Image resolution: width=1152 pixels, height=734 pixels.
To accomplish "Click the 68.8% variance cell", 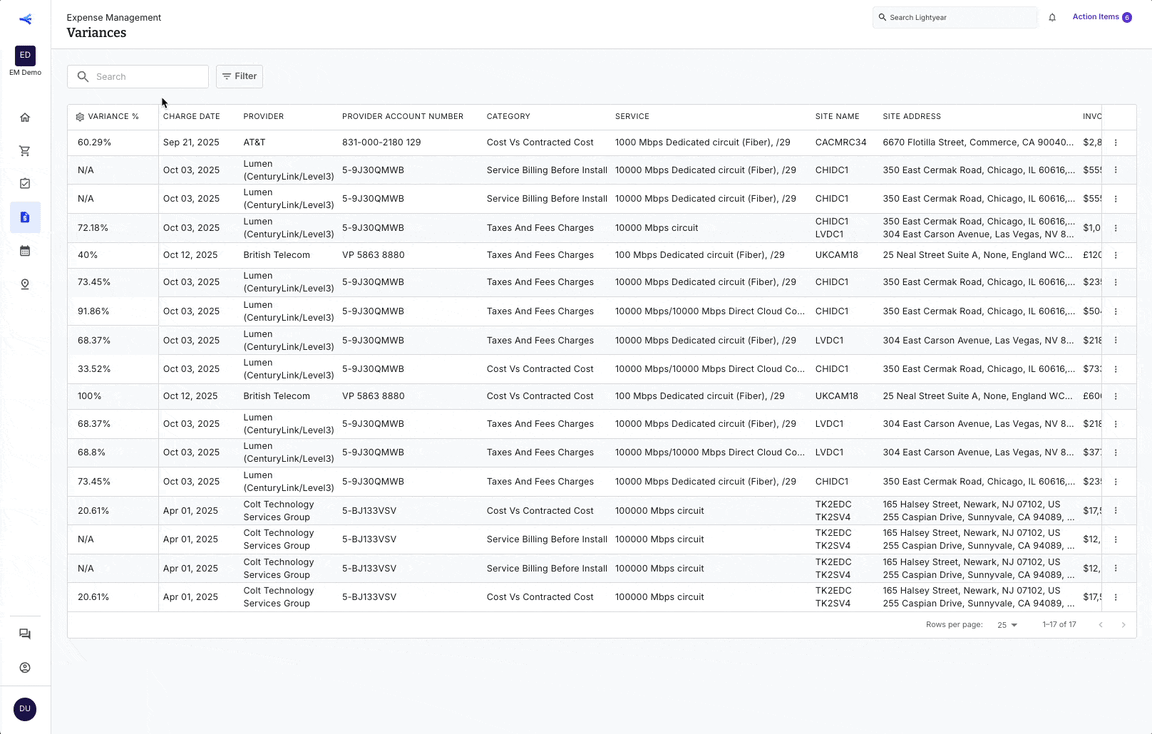I will coord(92,453).
